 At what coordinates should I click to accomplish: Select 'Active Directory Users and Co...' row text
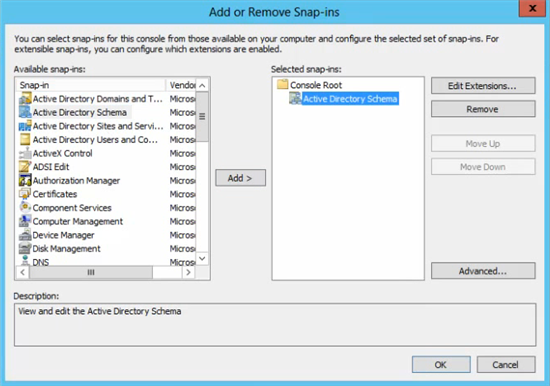click(x=95, y=140)
